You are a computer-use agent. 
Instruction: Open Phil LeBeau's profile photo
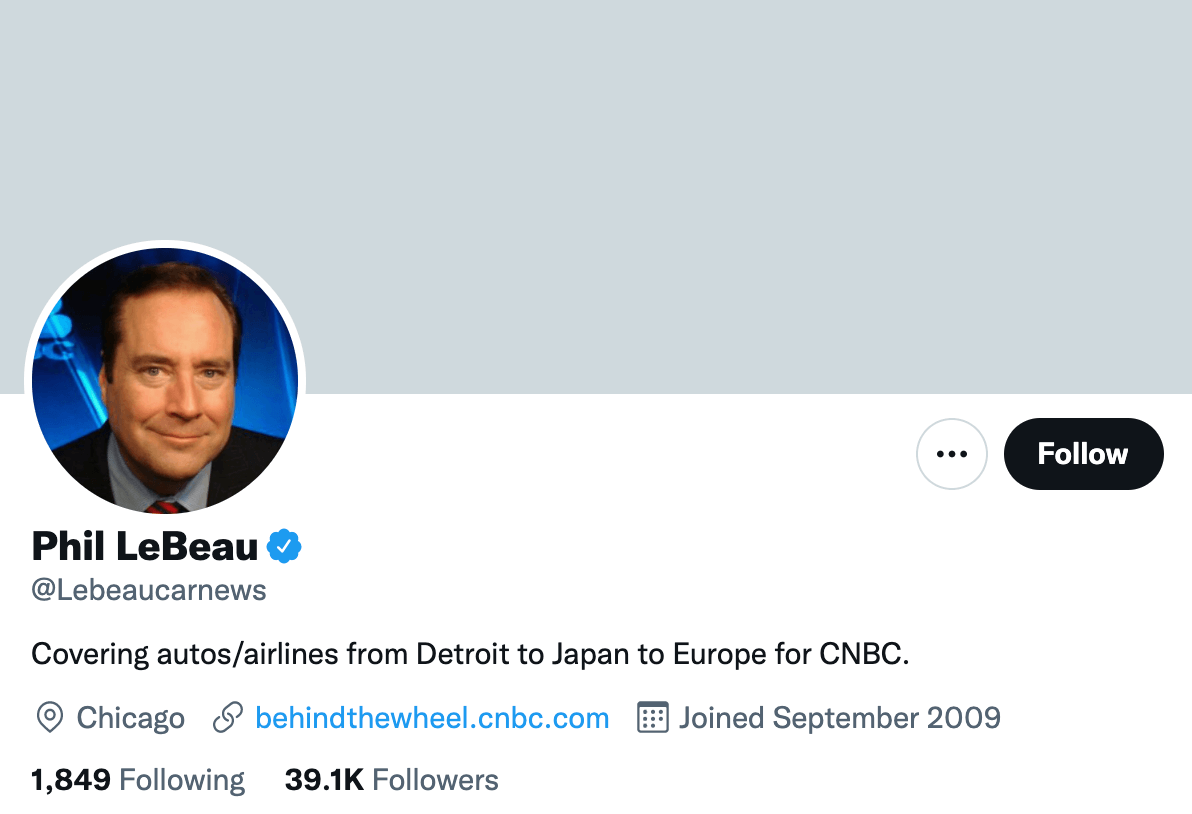point(165,381)
